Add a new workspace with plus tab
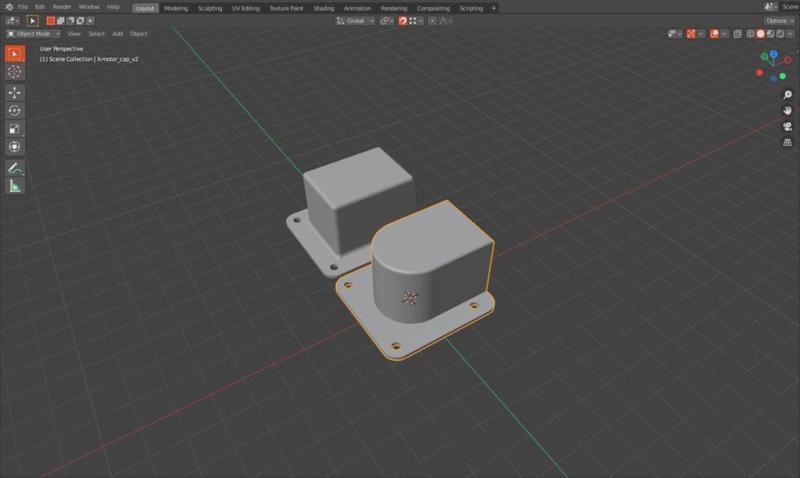800x478 pixels. [x=493, y=8]
